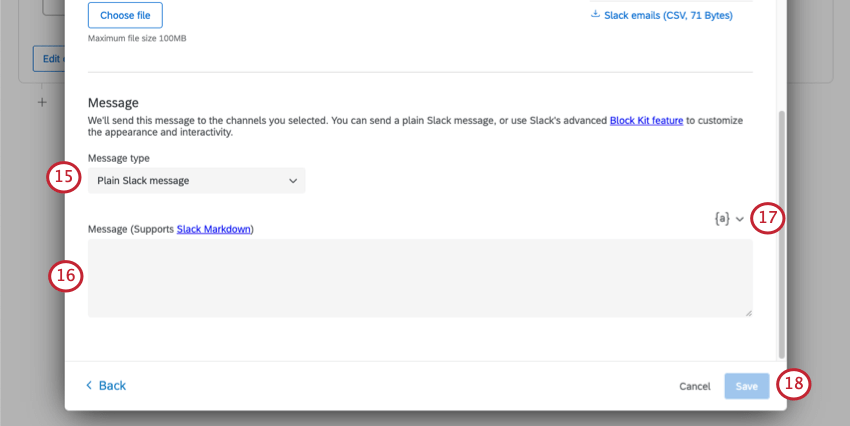Click the message box resize handle
This screenshot has width=850, height=426.
click(749, 313)
